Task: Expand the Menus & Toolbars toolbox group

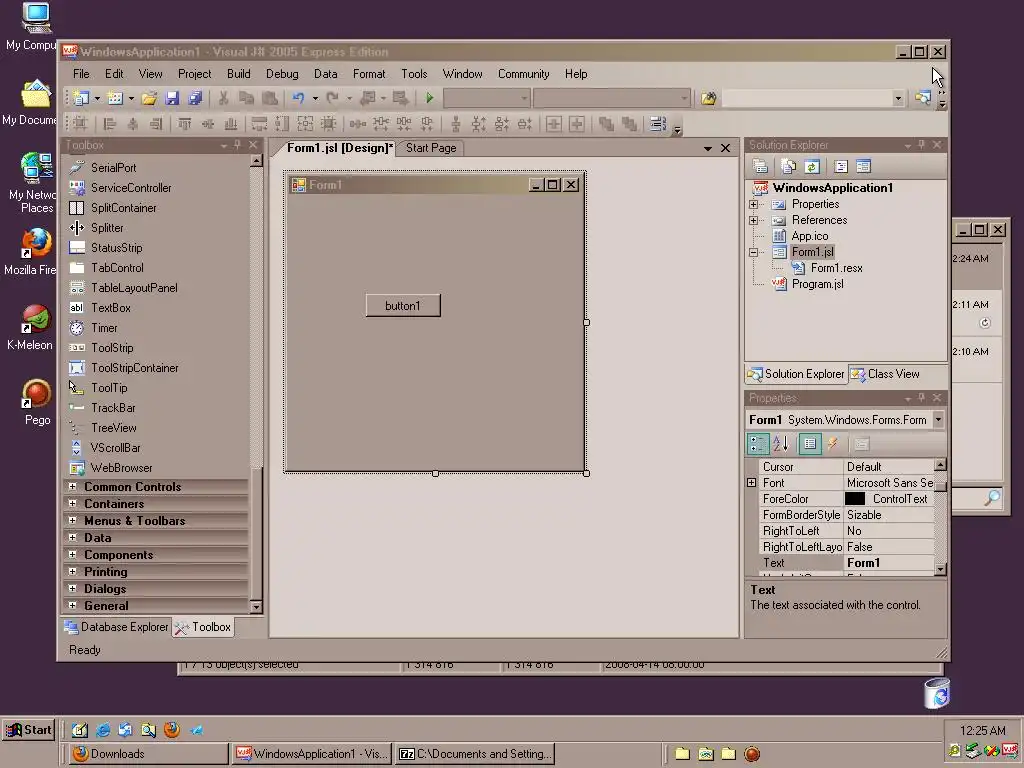Action: 72,520
